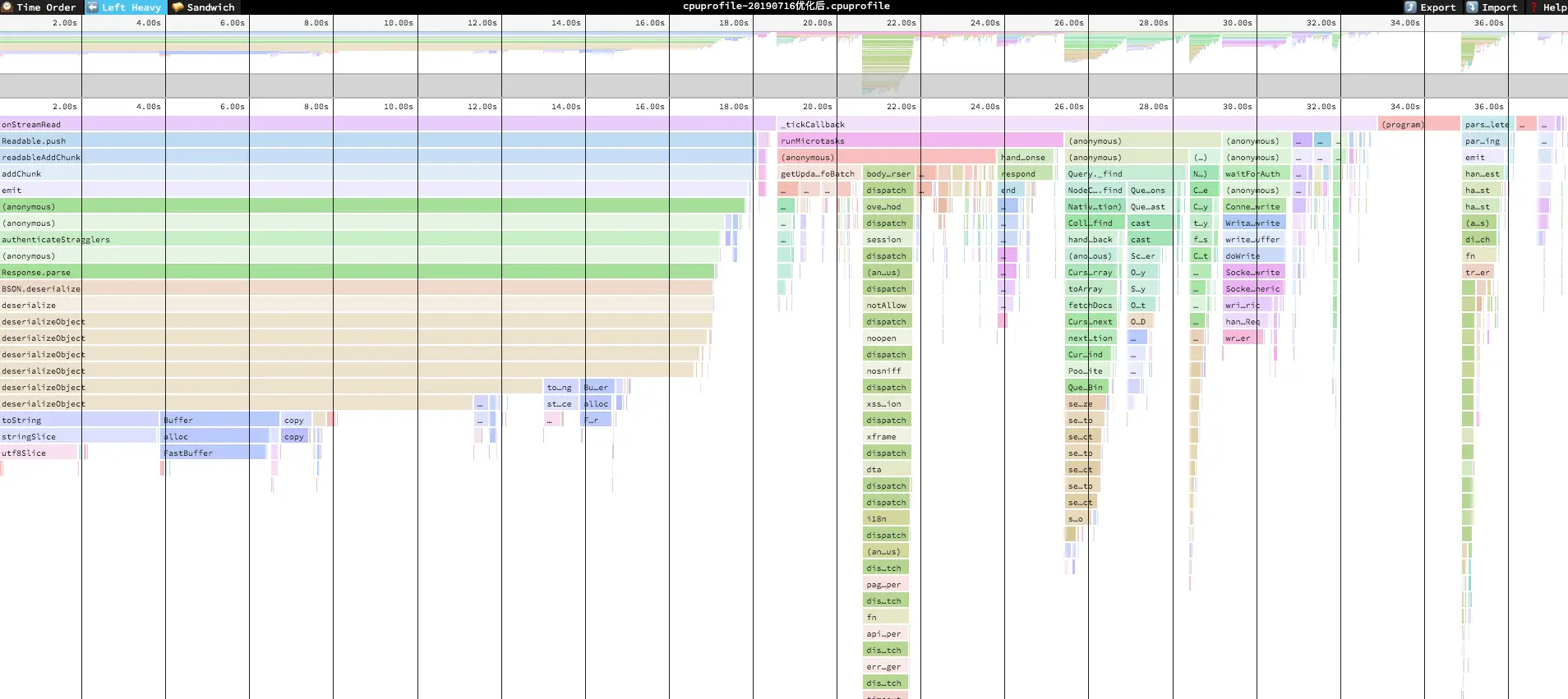This screenshot has height=699, width=1568.
Task: Open the Help link
Action: [x=1547, y=7]
